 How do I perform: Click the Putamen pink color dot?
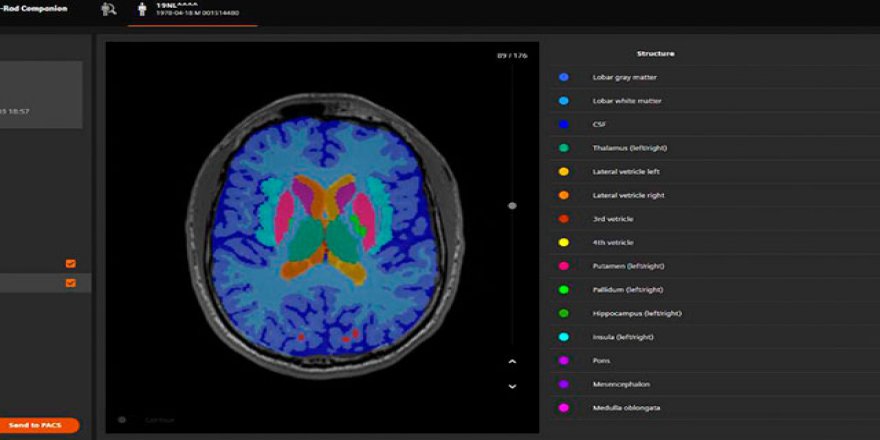(564, 266)
